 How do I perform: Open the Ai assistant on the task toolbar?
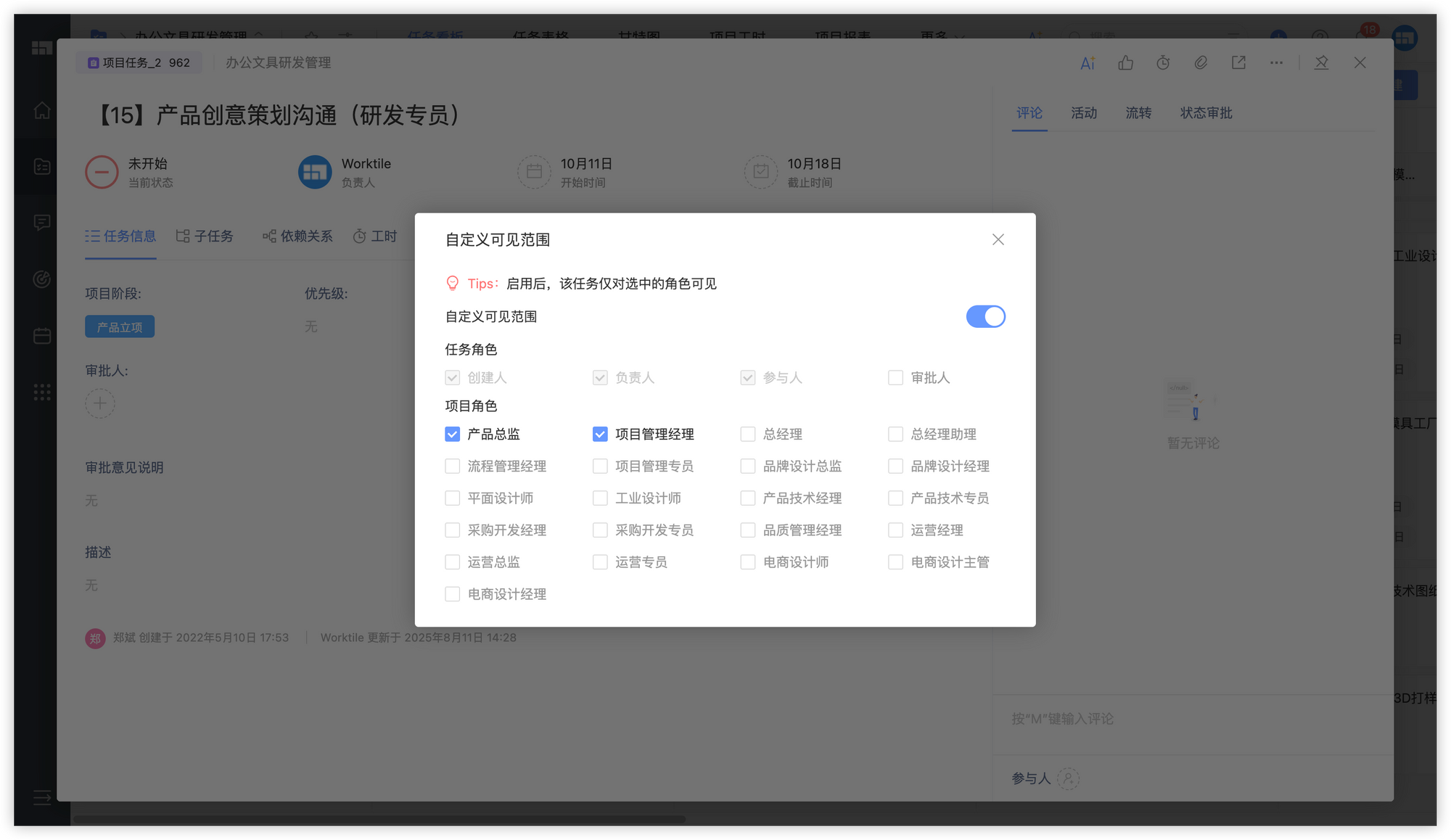(1087, 63)
